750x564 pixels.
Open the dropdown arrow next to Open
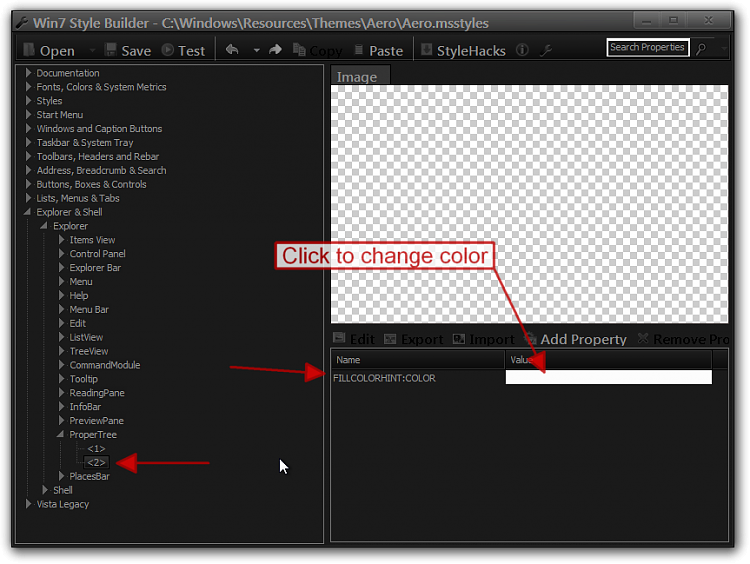tap(92, 50)
